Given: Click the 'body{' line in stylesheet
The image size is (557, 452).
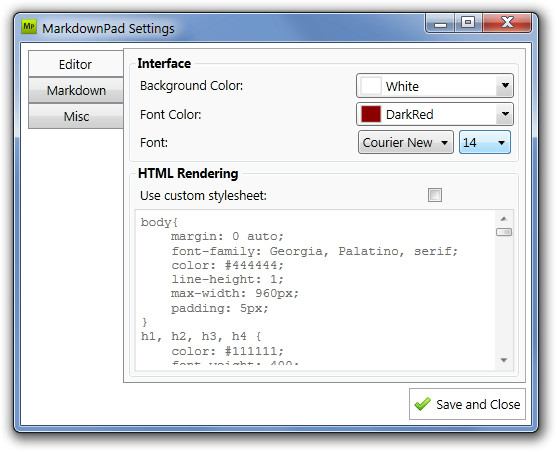Looking at the screenshot, I should point(159,222).
